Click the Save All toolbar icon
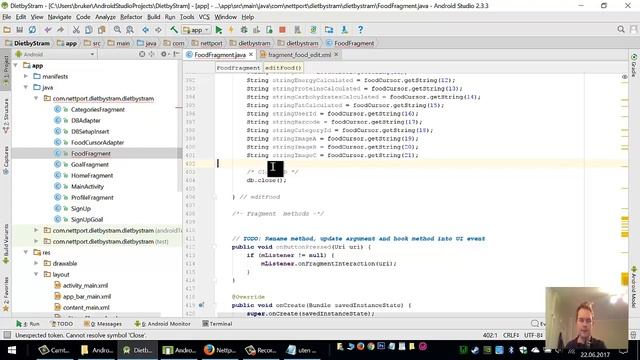 point(19,30)
